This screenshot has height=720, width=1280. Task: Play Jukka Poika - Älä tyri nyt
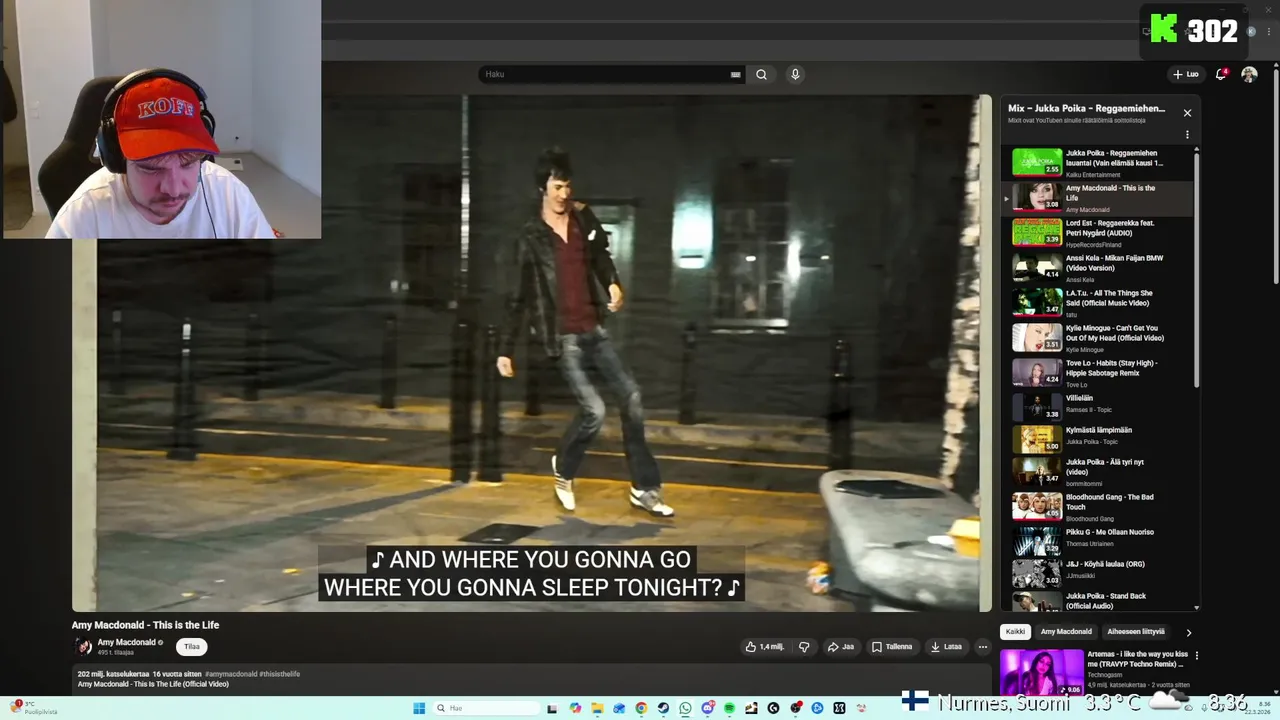coord(1098,471)
